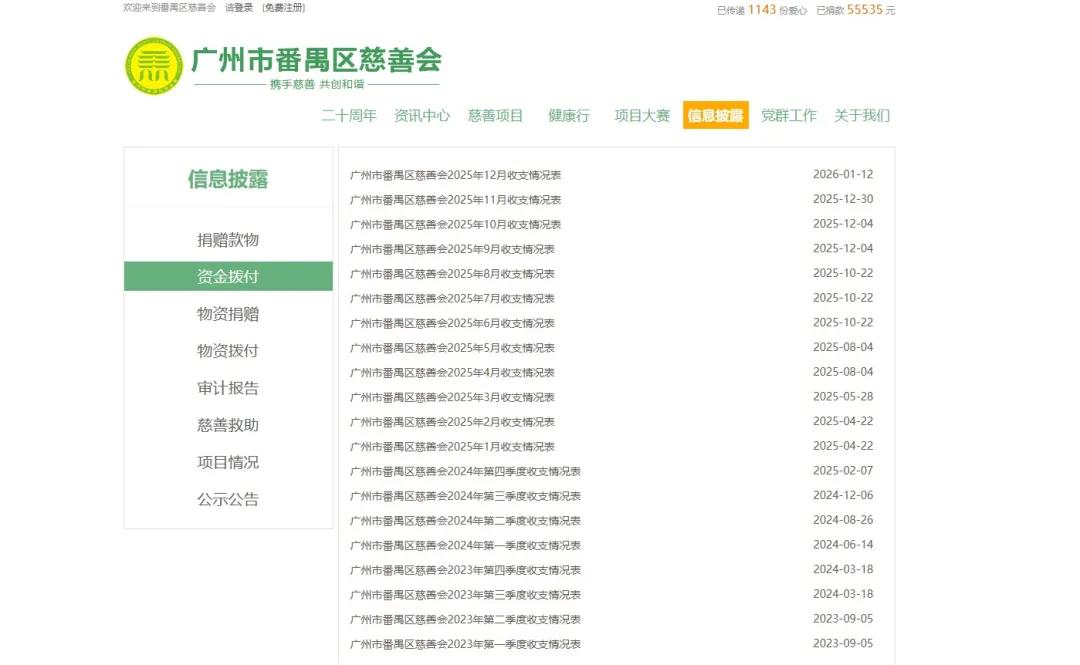Open the 二十周年 navigation menu item

point(349,115)
